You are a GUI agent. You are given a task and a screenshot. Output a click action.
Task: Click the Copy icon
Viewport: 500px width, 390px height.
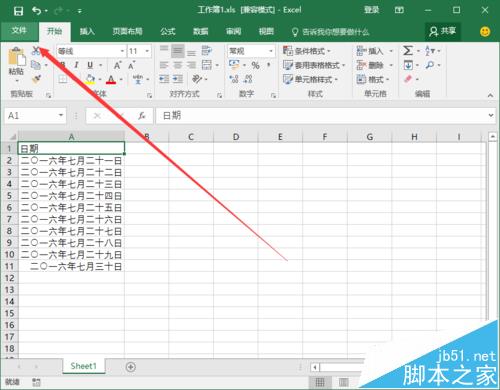(36, 65)
